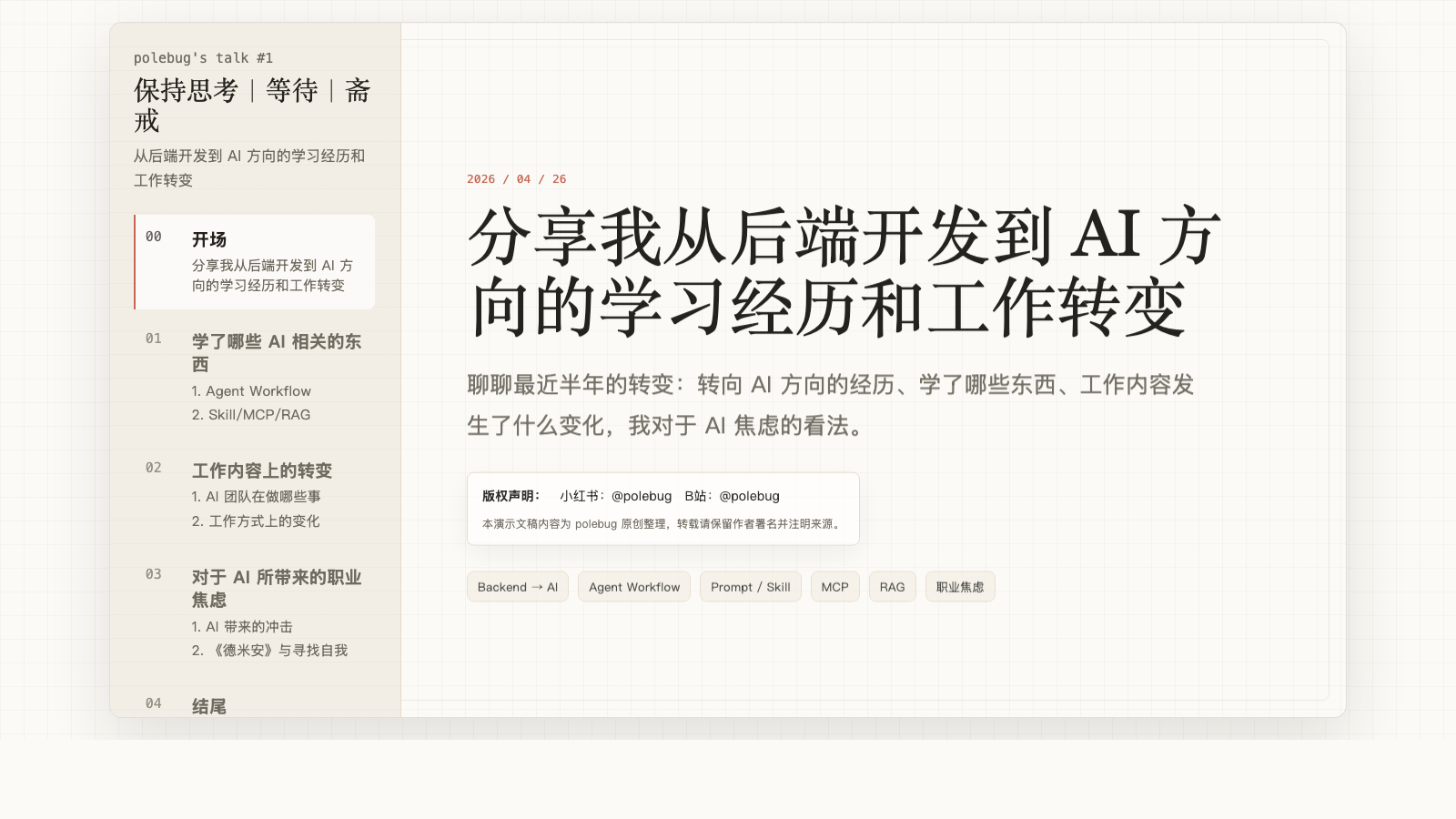Select the Agent Workflow tag chip
The height and width of the screenshot is (819, 1456).
click(x=633, y=586)
